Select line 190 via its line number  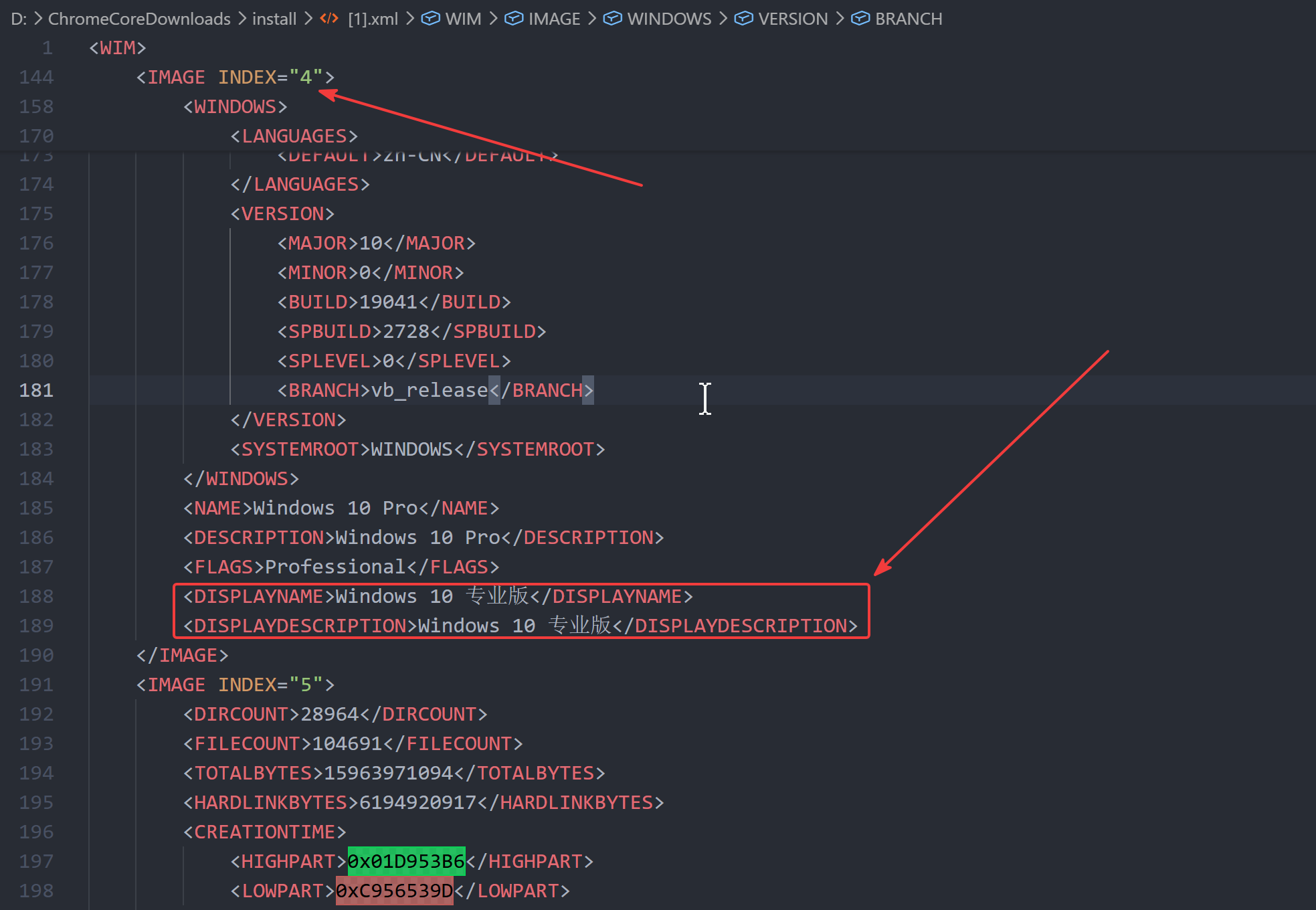pyautogui.click(x=36, y=656)
